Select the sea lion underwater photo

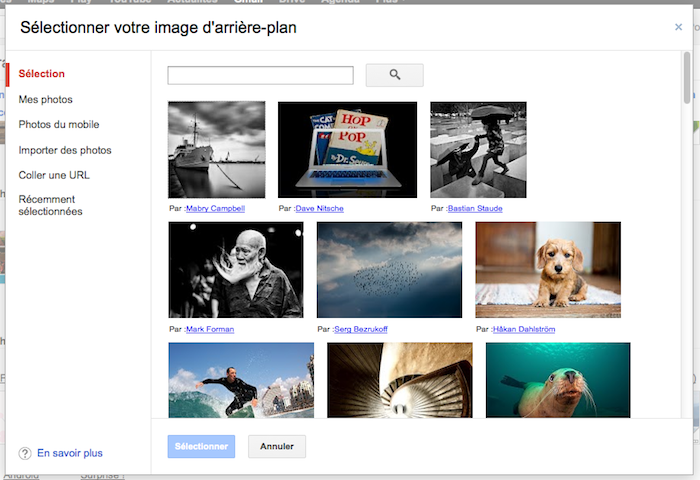558,380
